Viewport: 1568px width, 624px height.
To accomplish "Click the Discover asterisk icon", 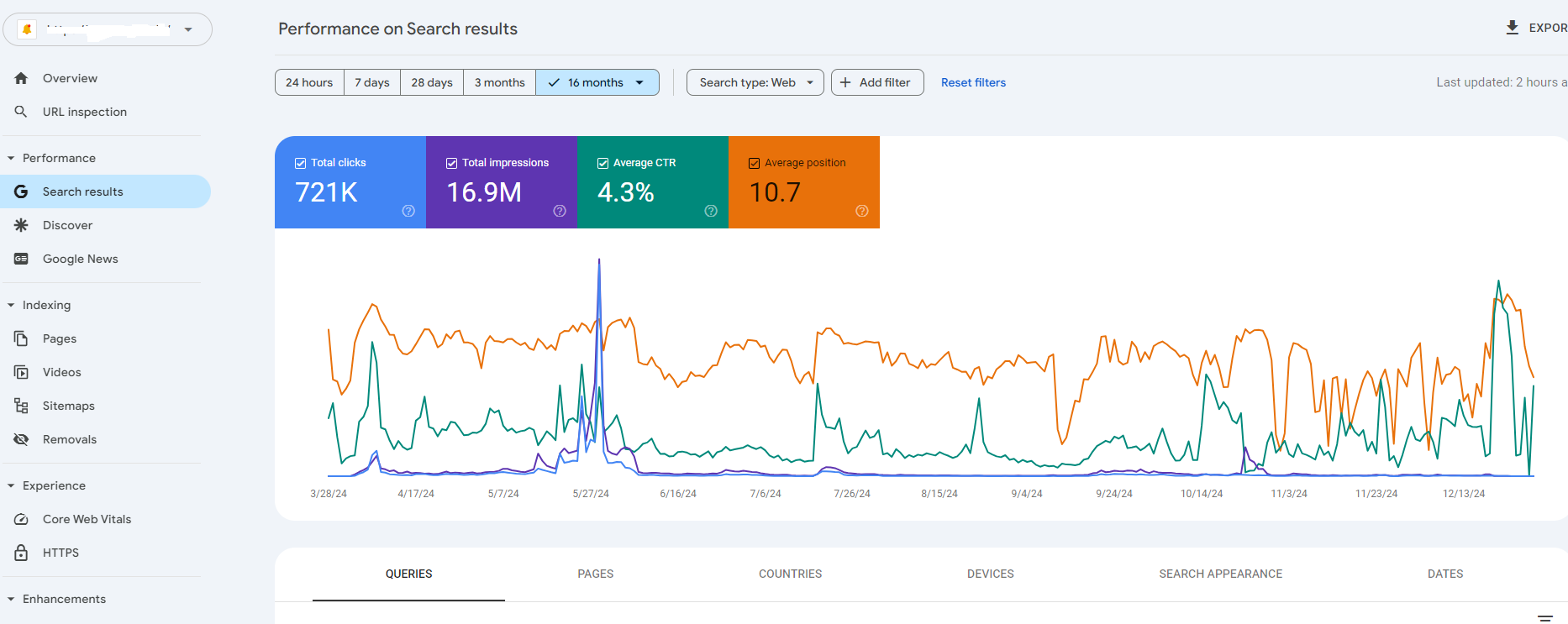I will coord(22,225).
